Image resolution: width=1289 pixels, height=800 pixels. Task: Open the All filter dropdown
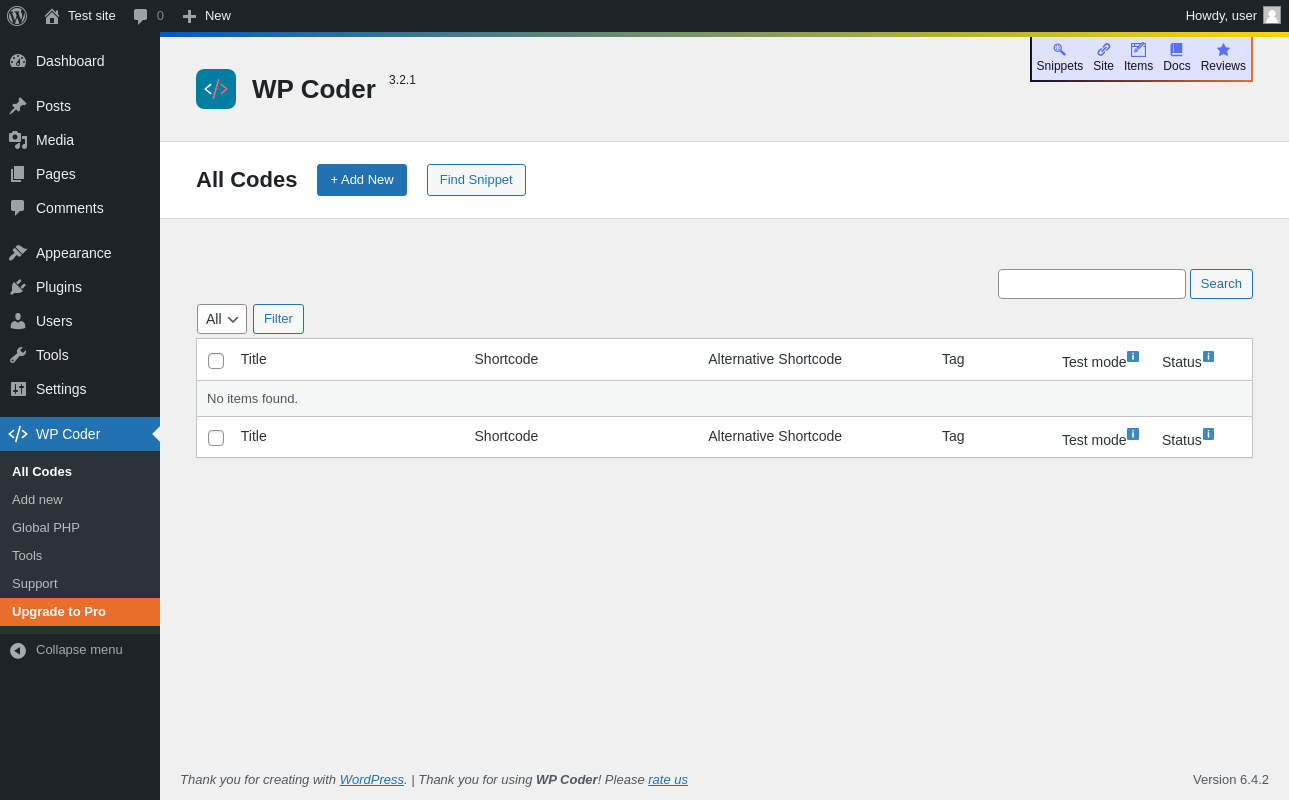(222, 319)
